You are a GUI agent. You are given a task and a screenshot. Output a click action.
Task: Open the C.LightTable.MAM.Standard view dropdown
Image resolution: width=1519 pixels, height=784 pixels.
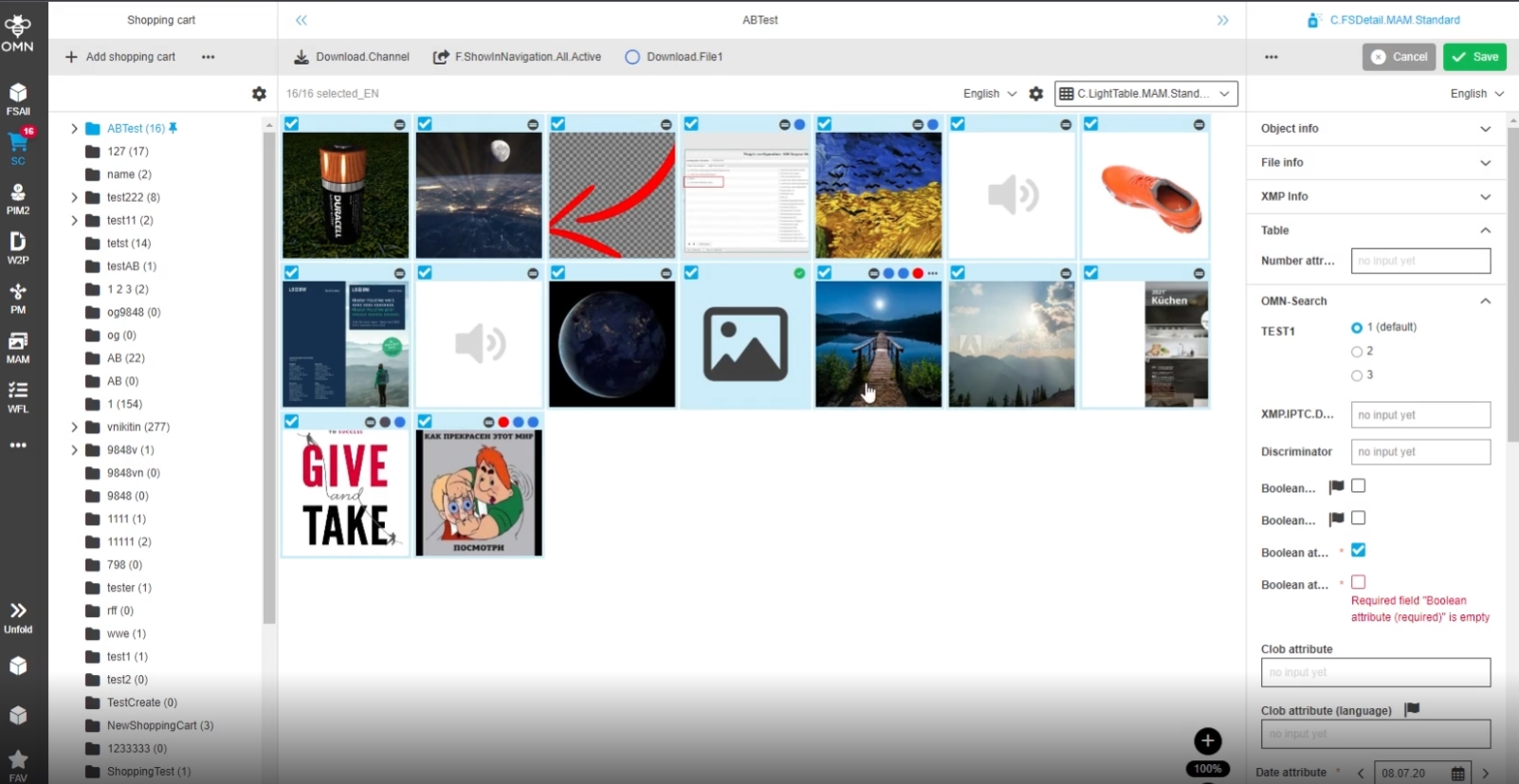pyautogui.click(x=1145, y=94)
